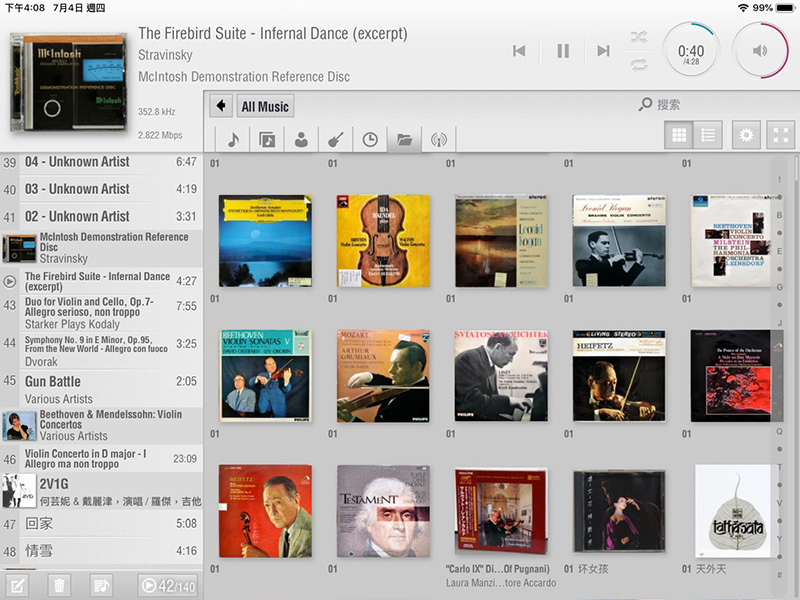
Task: Click the 42/140 now playing button
Action: (x=167, y=586)
